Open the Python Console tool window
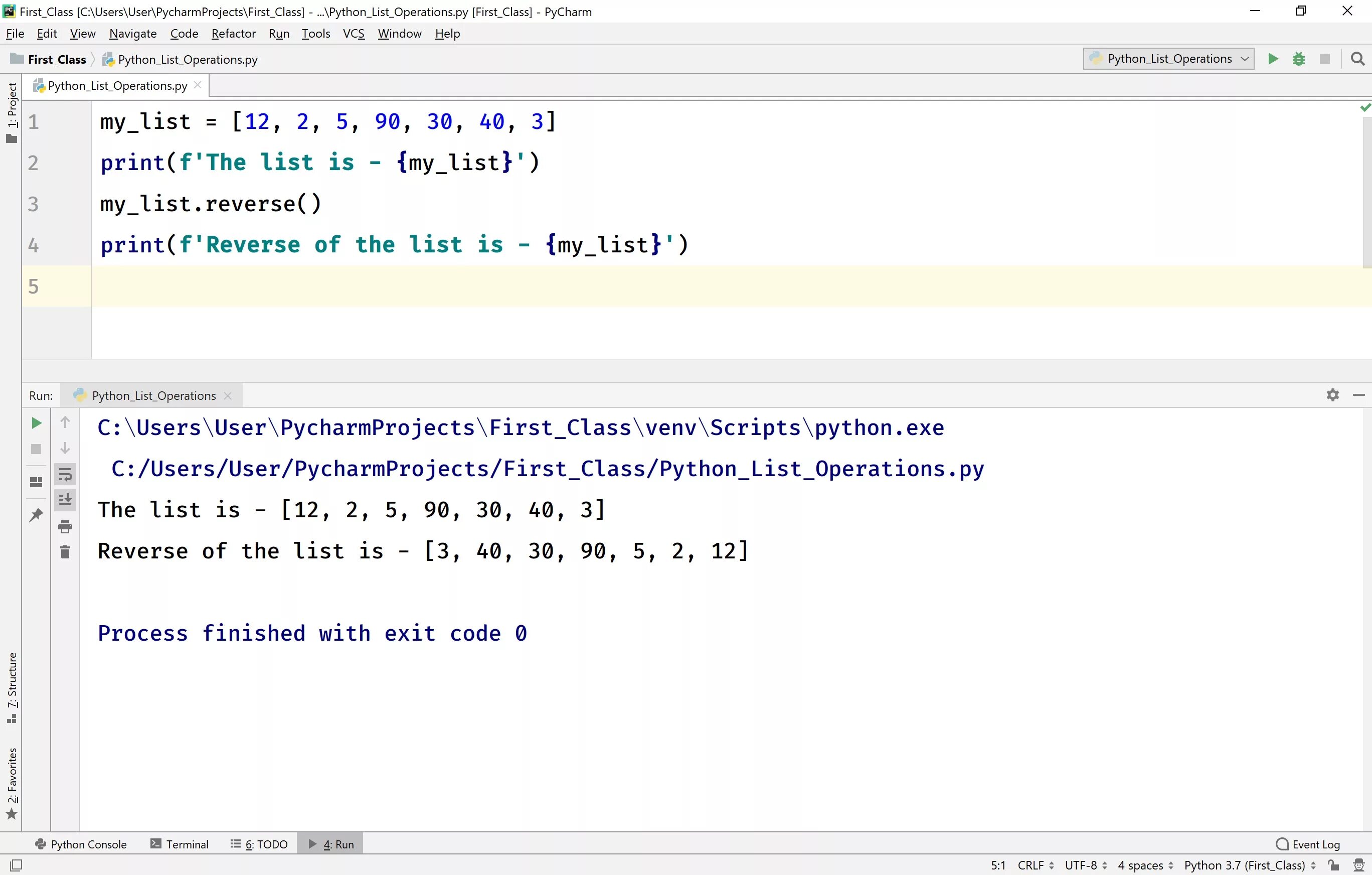The width and height of the screenshot is (1372, 875). pyautogui.click(x=81, y=844)
